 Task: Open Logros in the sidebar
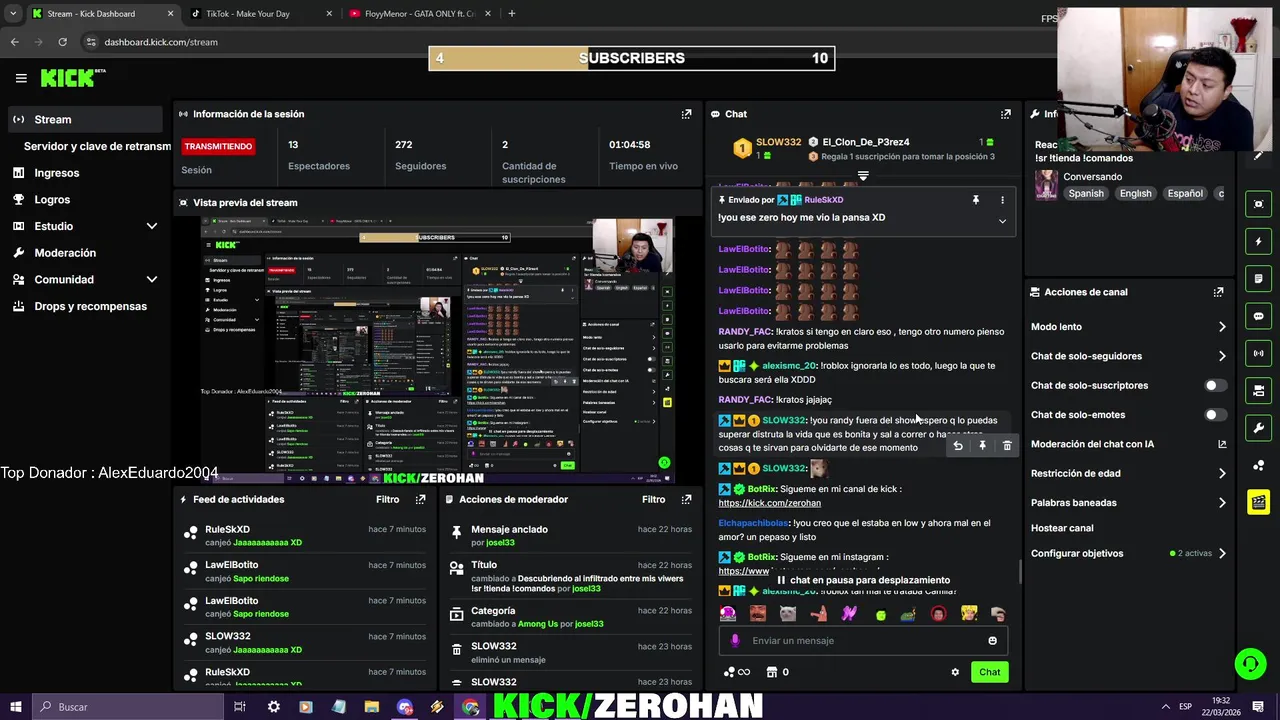tap(52, 200)
